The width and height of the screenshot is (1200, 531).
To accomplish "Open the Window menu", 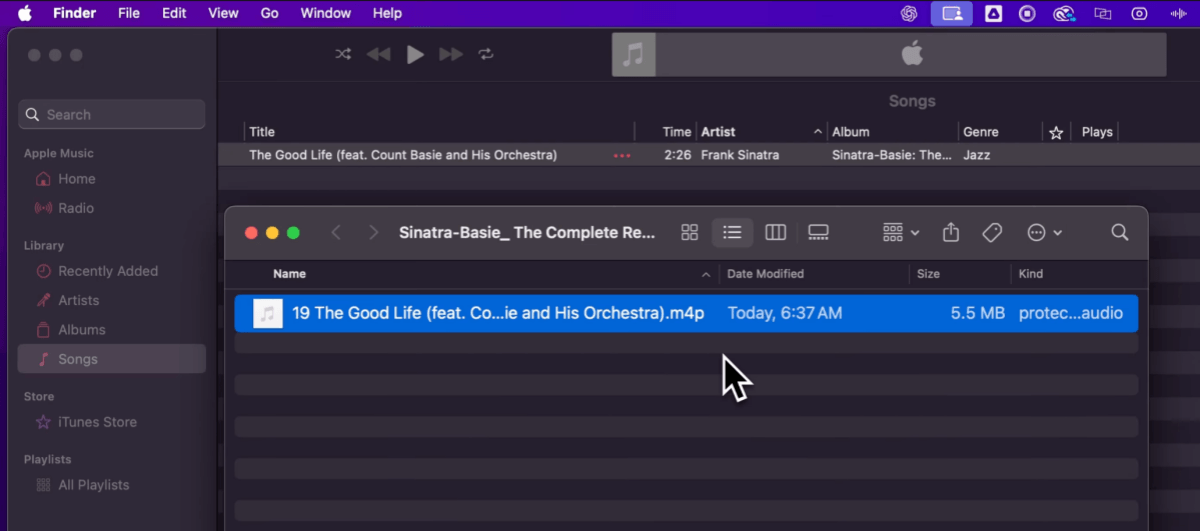I will coord(326,13).
